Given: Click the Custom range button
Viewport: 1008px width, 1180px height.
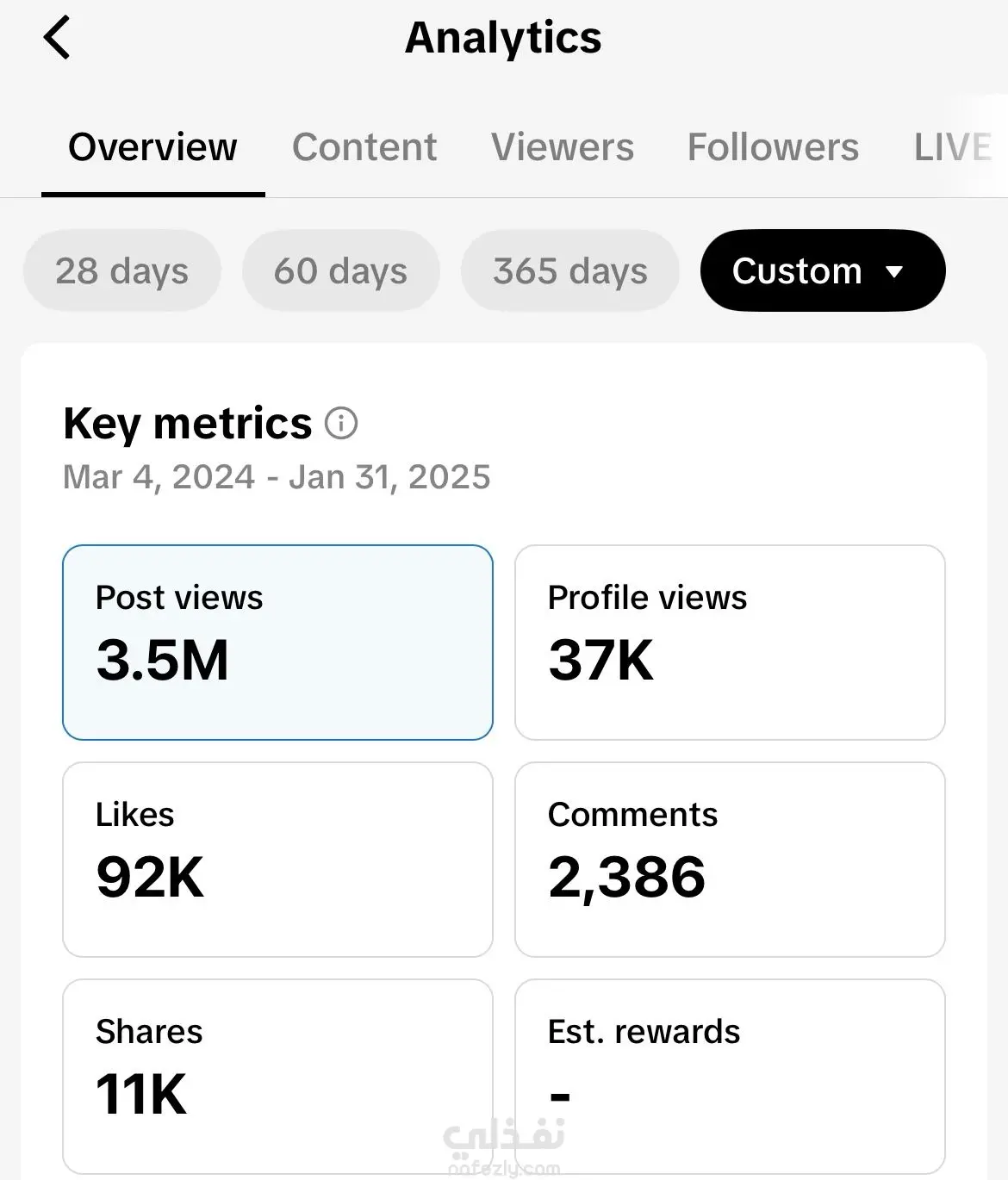Looking at the screenshot, I should point(797,271).
